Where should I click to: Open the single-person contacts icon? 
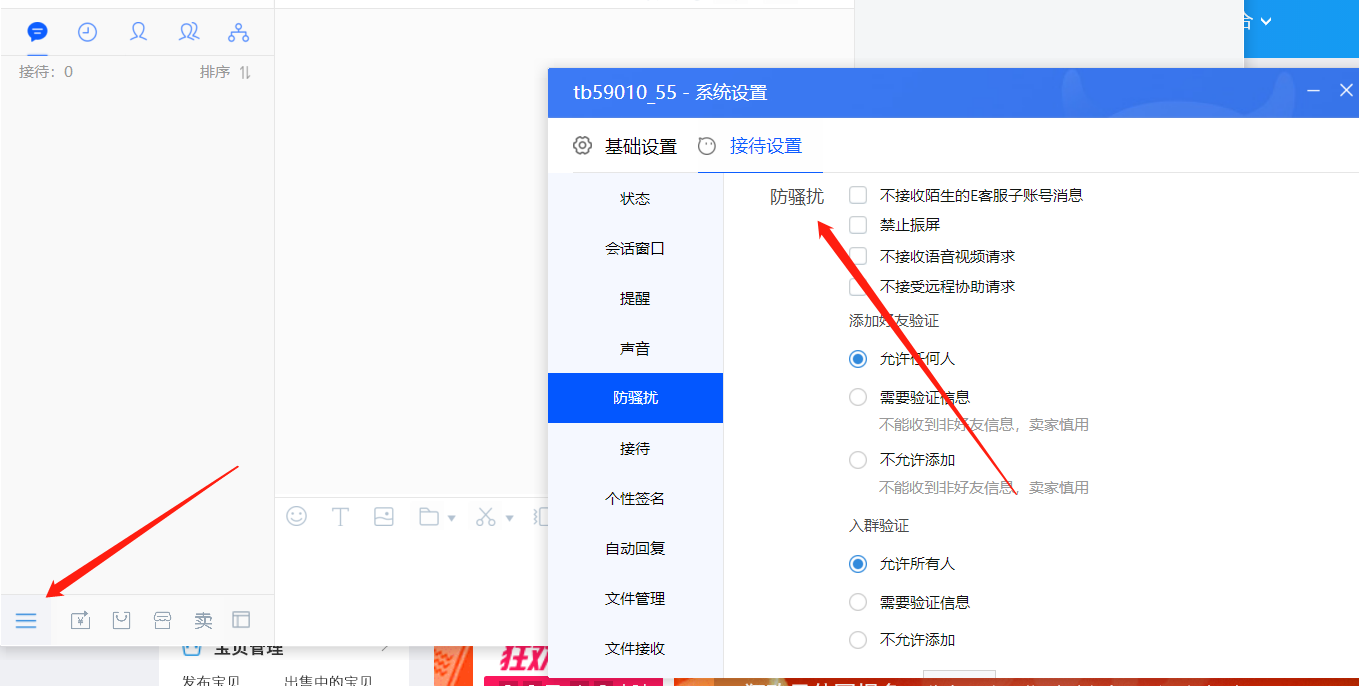138,32
